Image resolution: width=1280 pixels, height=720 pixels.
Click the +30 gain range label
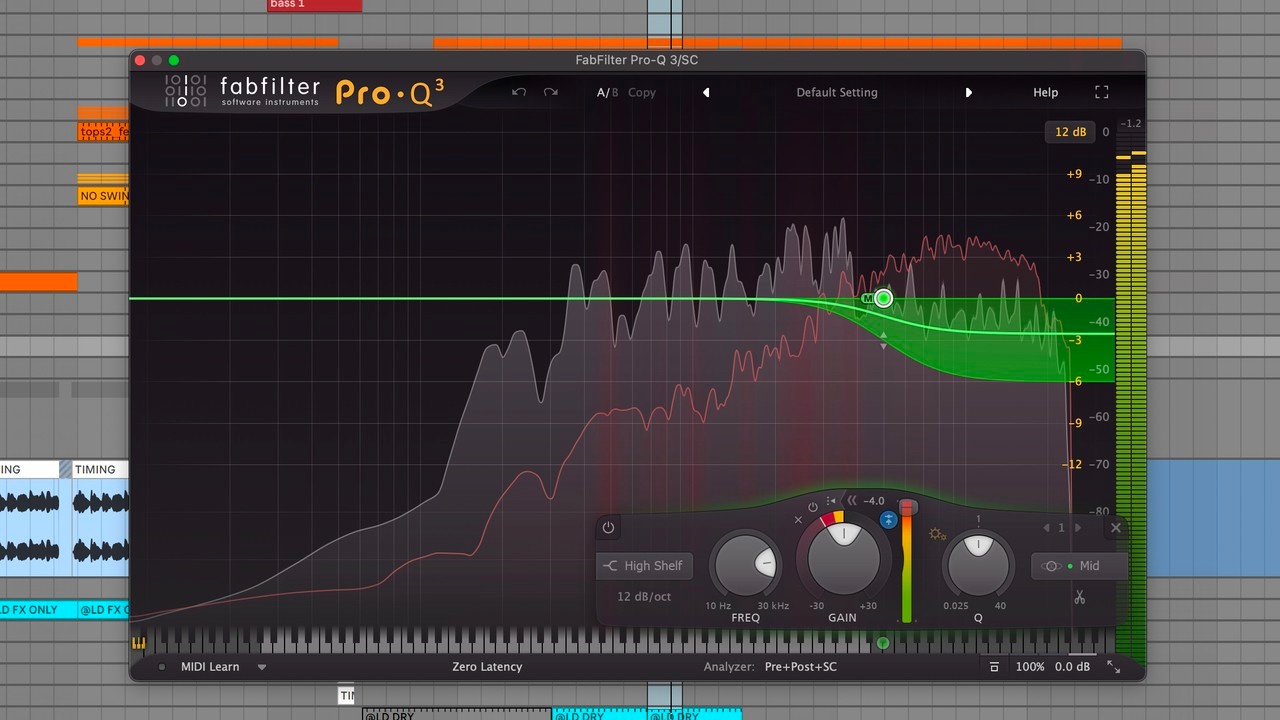pos(866,606)
